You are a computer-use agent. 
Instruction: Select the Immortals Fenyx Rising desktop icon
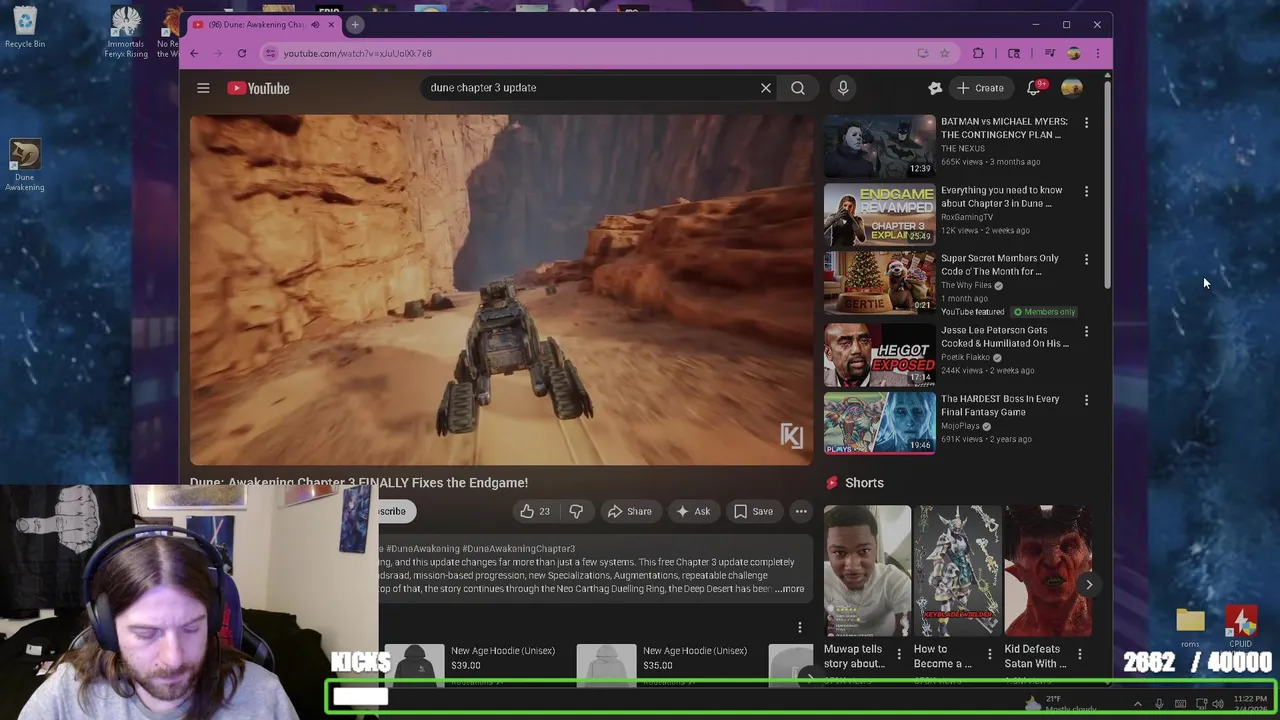coord(126,32)
